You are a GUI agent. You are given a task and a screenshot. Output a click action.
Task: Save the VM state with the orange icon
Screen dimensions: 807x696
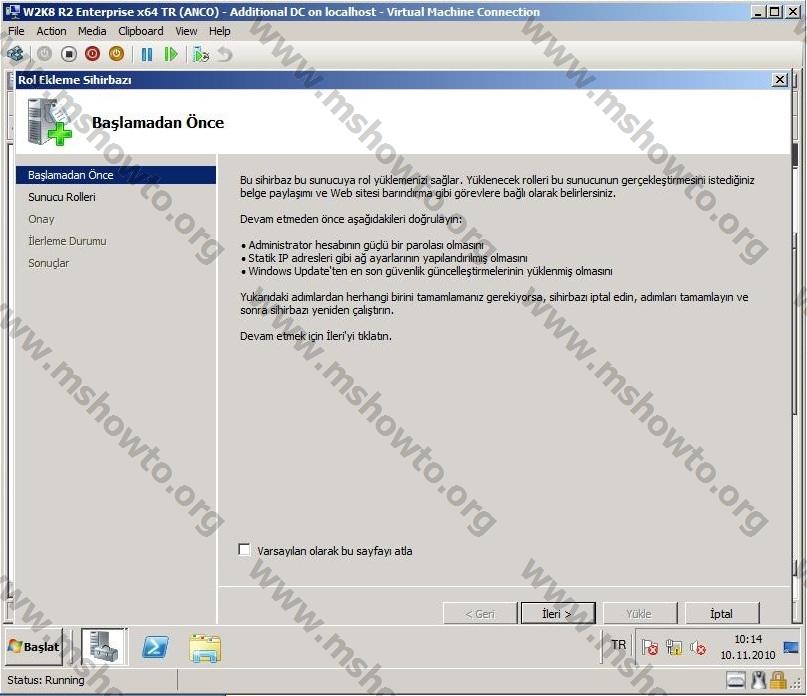coord(116,54)
